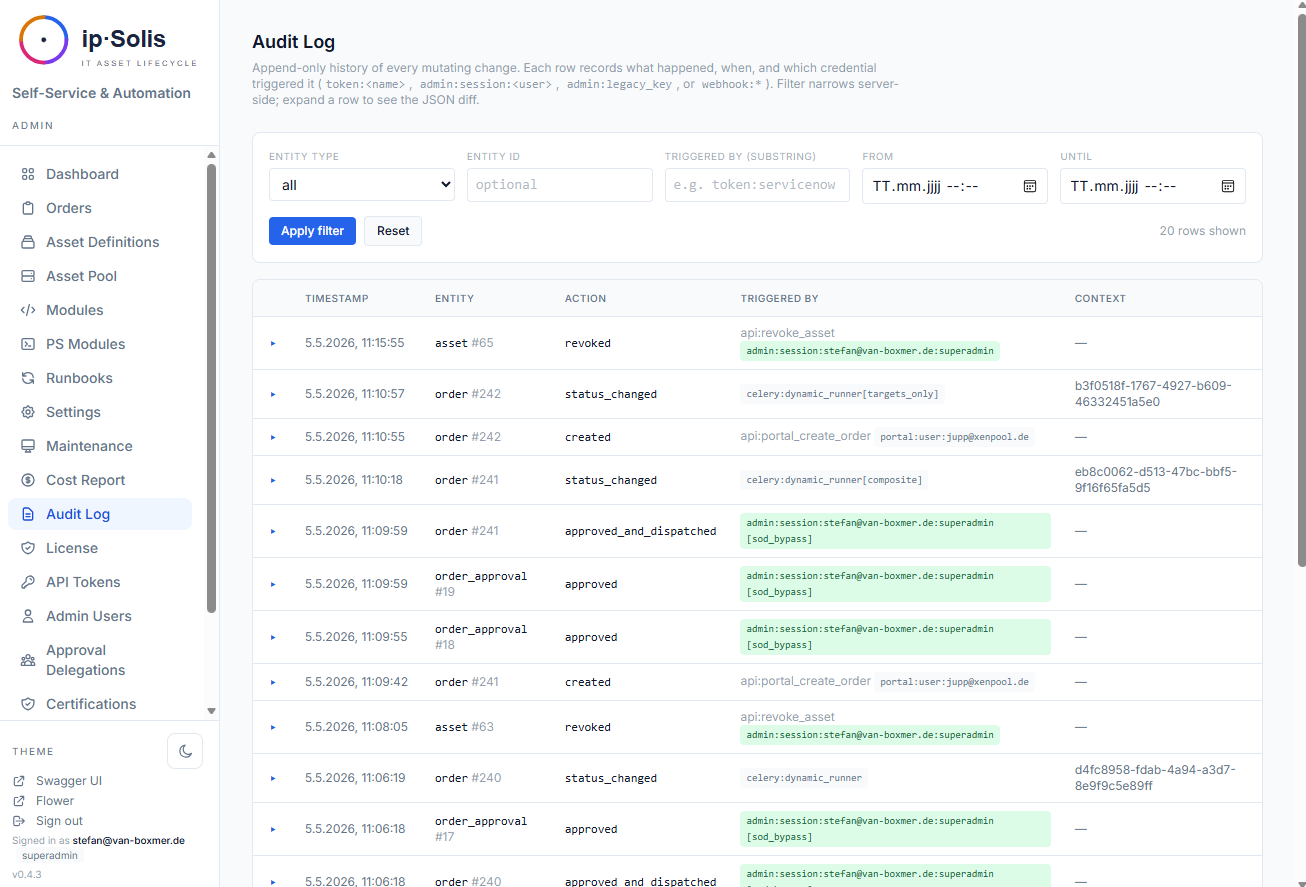
Task: Expand order #240 status_changed row
Action: 273,778
